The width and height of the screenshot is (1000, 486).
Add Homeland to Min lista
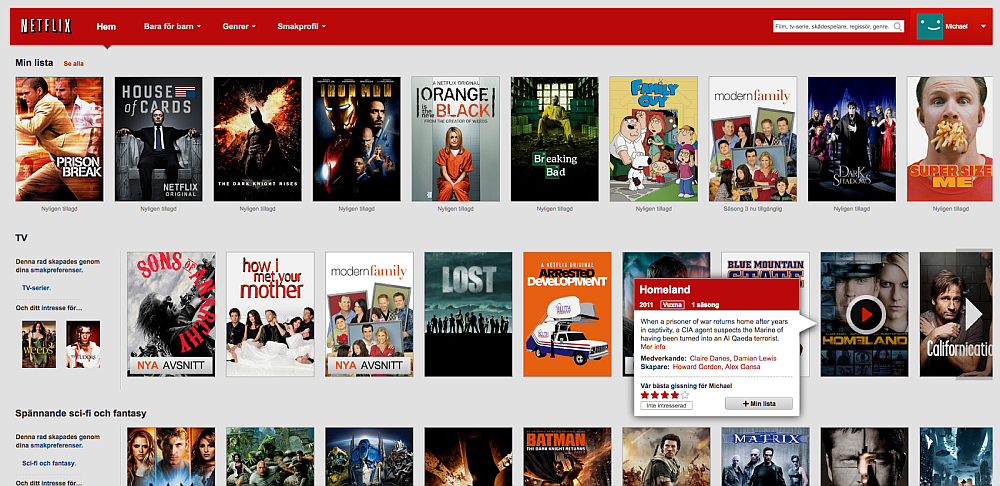tap(759, 403)
